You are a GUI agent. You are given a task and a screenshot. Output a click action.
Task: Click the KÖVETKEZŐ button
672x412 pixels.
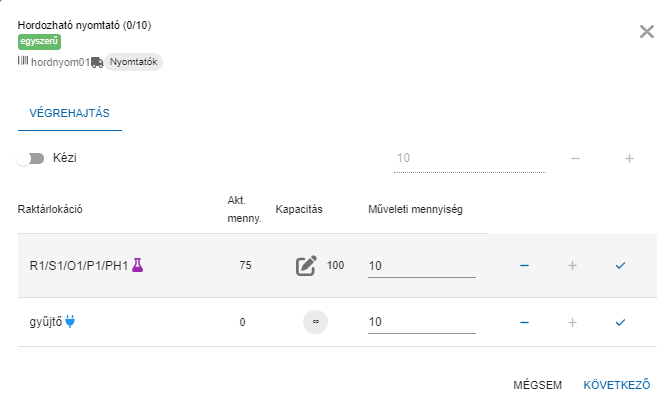tap(617, 385)
